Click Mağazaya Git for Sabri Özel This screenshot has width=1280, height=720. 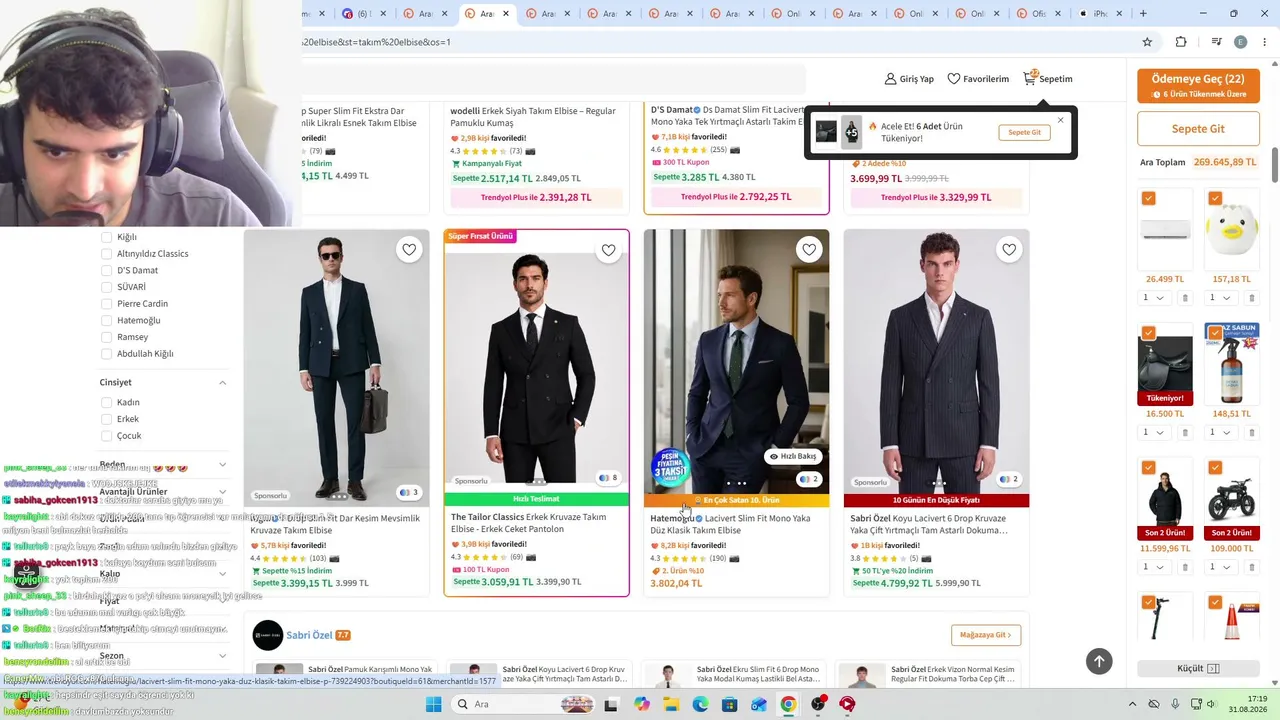(x=986, y=635)
